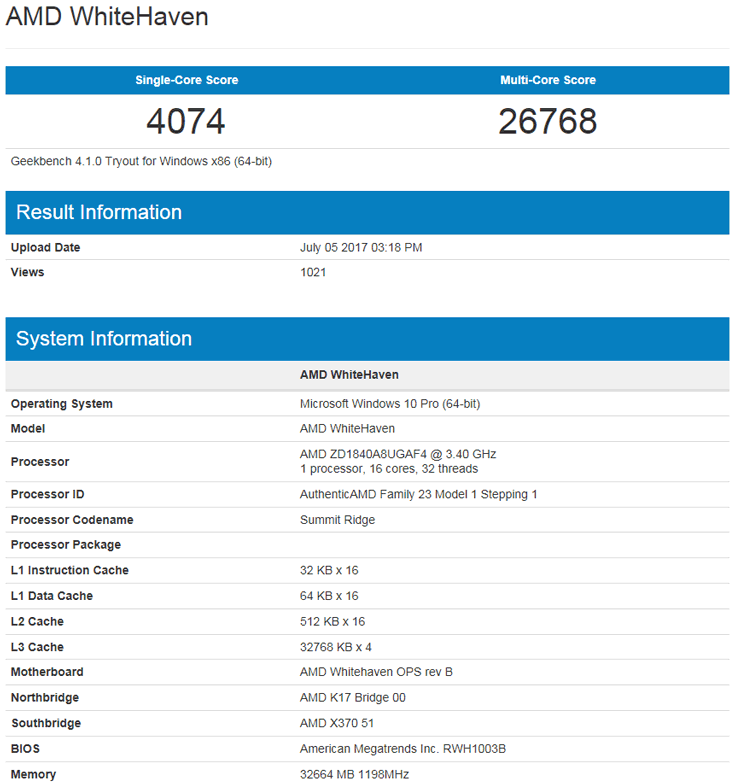Select the Model value AMD WhiteHaven
The image size is (735, 784).
pos(347,429)
